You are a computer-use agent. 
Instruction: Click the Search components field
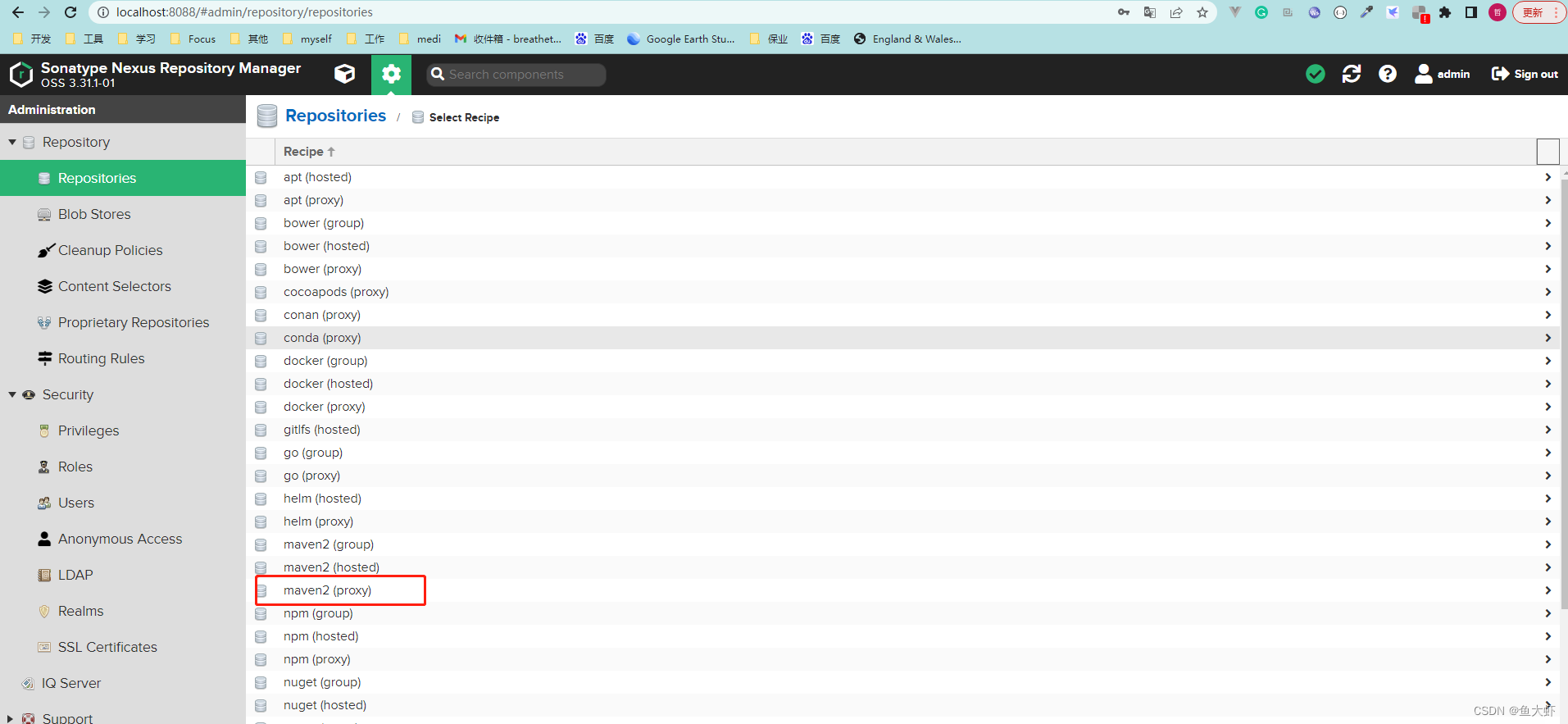pos(516,75)
